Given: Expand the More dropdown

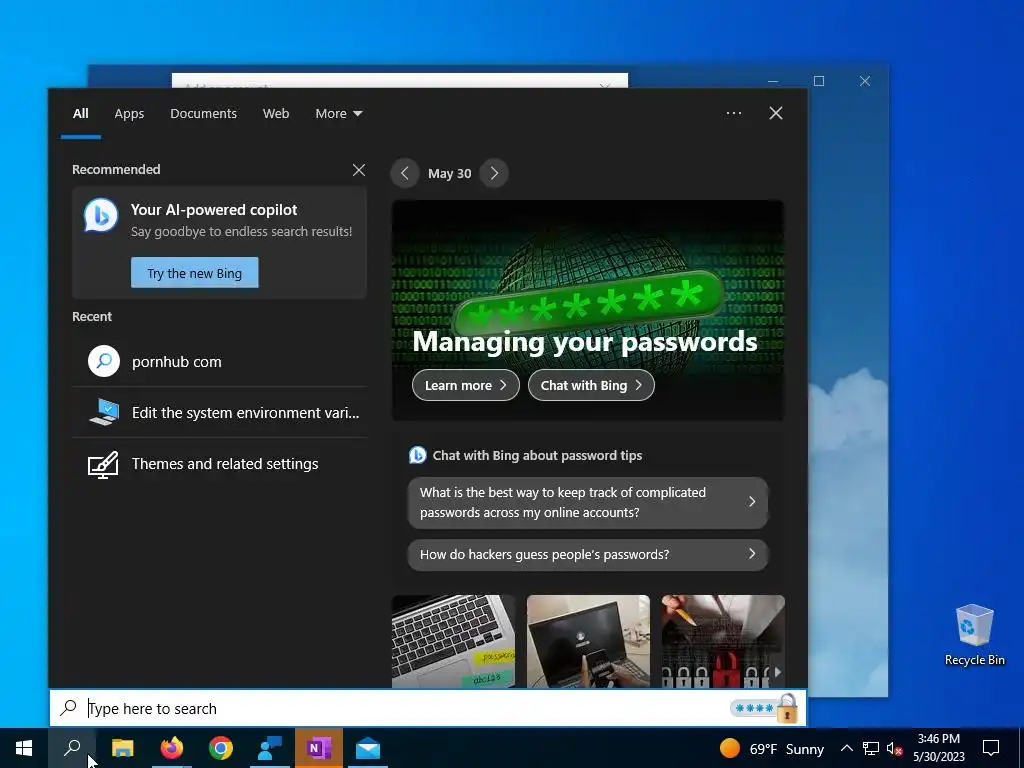Looking at the screenshot, I should click(338, 114).
